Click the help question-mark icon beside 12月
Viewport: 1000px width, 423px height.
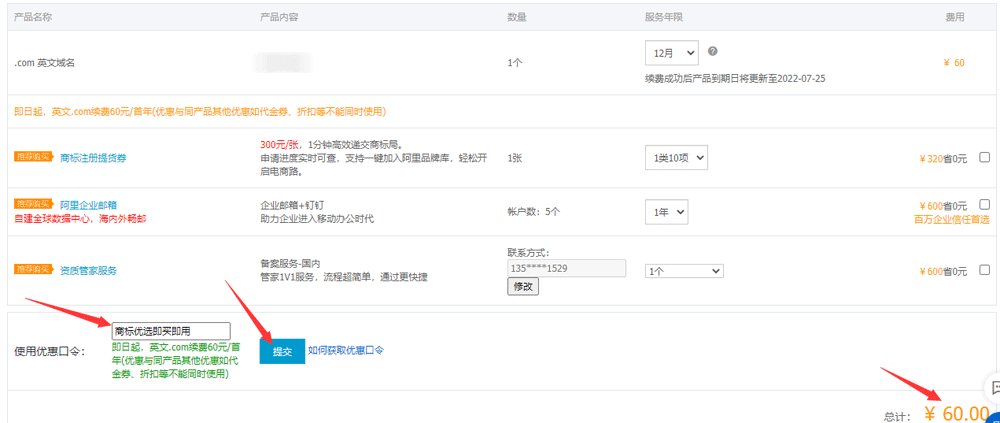tap(712, 51)
